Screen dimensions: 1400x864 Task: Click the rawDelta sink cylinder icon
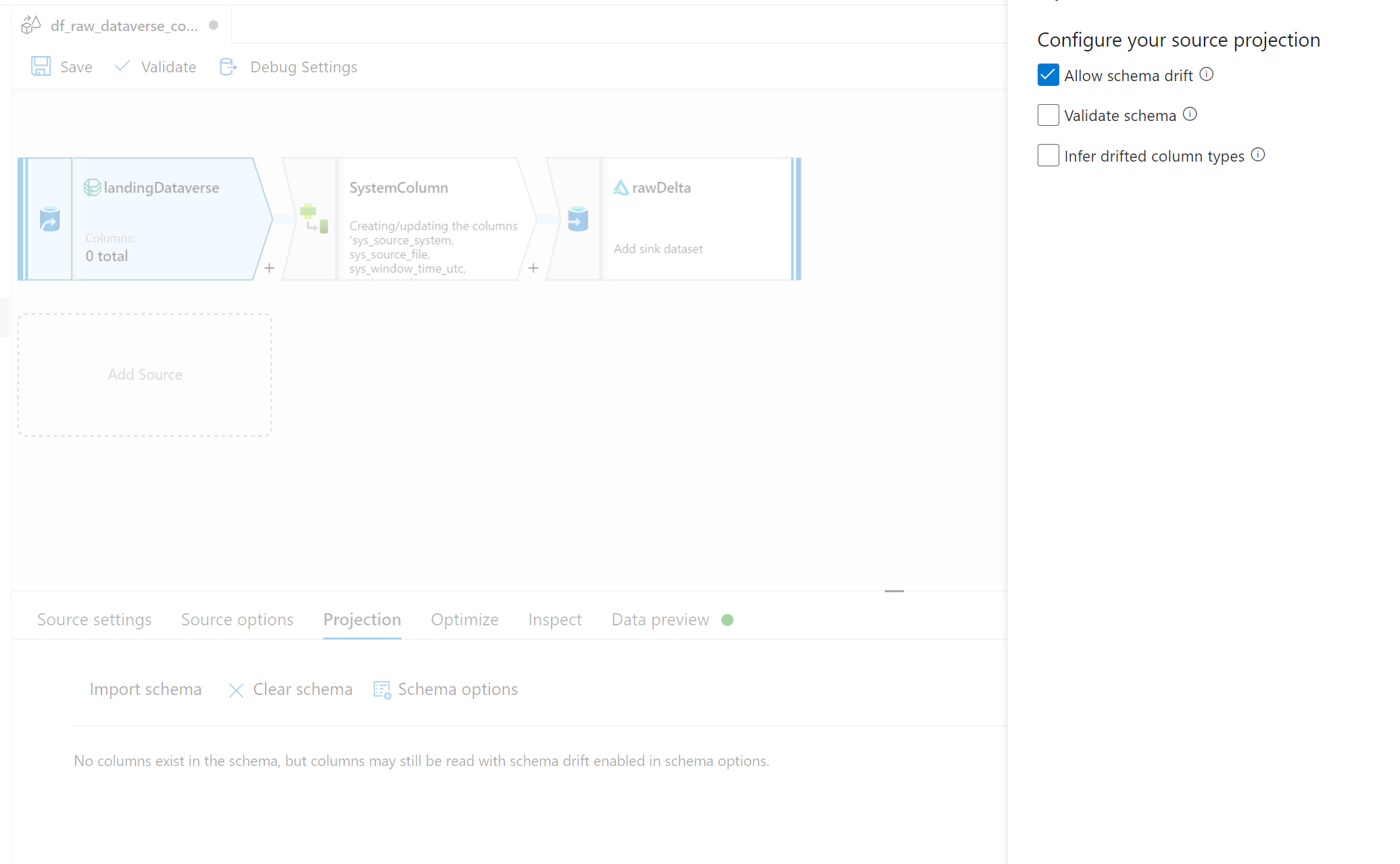[x=578, y=219]
